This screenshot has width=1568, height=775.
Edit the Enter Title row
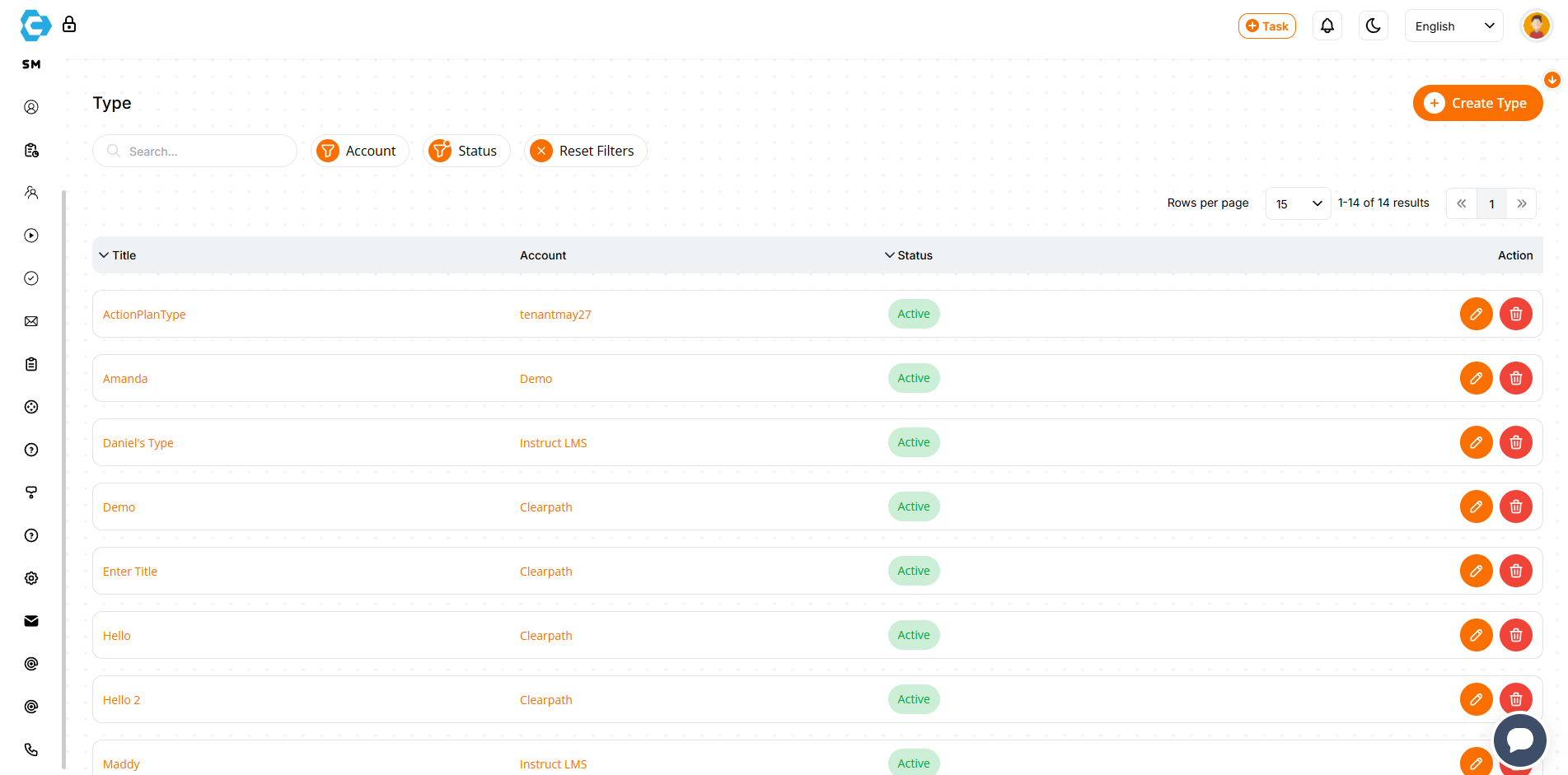click(x=1477, y=571)
